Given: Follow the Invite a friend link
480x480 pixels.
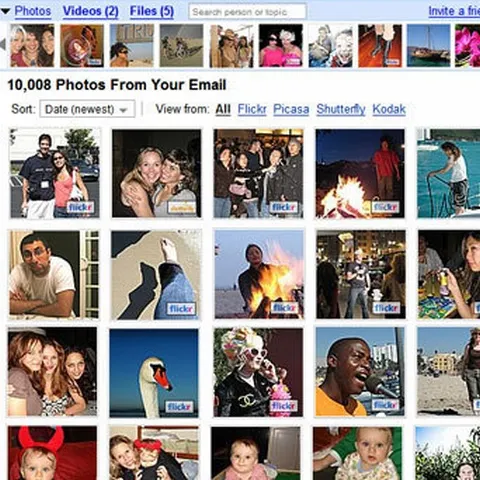Looking at the screenshot, I should [454, 11].
